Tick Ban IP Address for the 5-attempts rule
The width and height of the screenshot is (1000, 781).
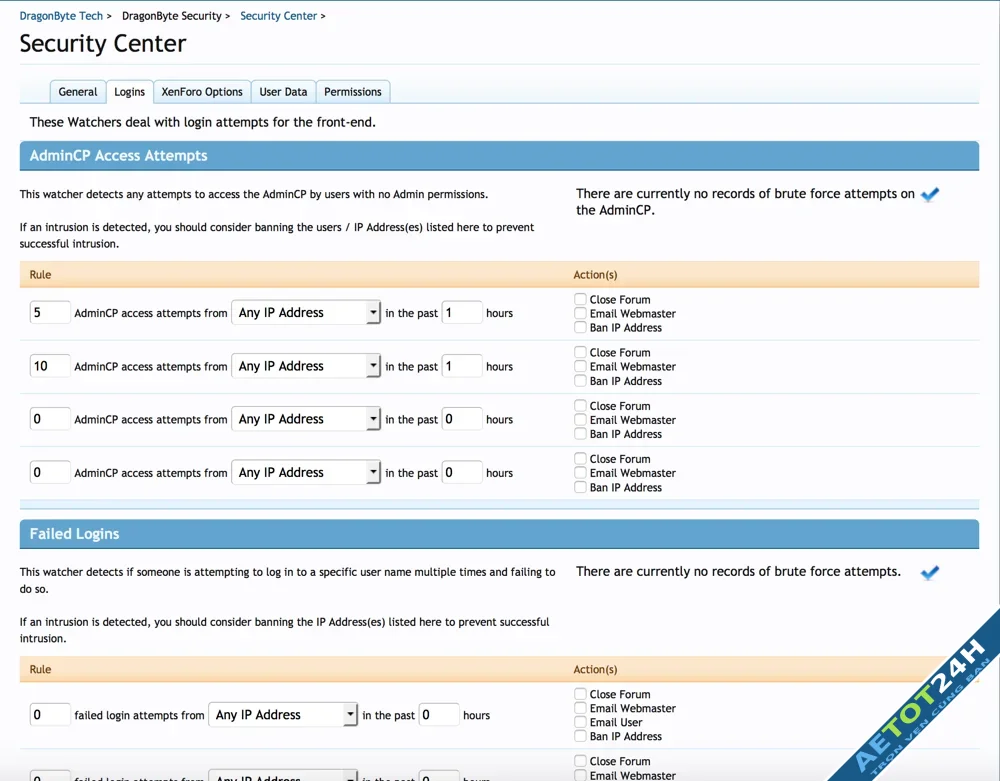[x=580, y=327]
